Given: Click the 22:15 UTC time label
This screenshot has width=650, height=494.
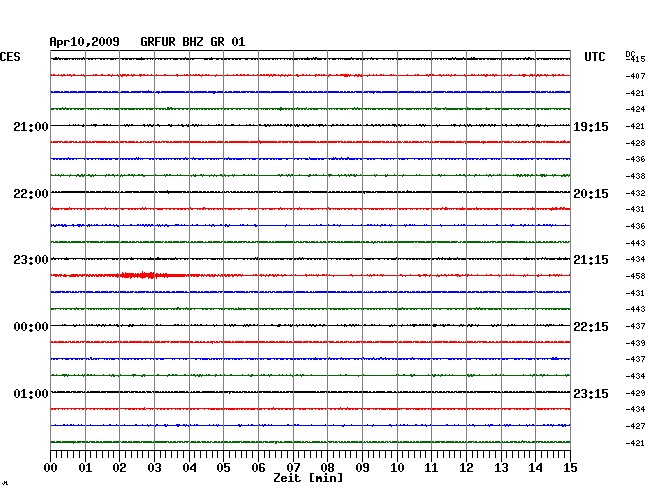Looking at the screenshot, I should tap(591, 327).
